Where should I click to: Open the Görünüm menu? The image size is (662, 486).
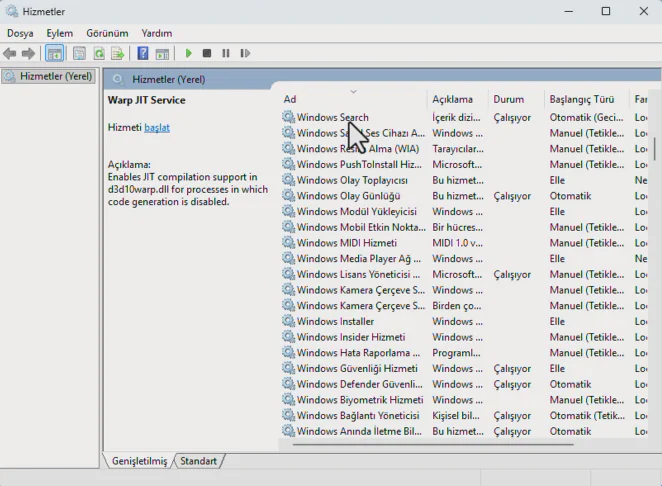(107, 33)
